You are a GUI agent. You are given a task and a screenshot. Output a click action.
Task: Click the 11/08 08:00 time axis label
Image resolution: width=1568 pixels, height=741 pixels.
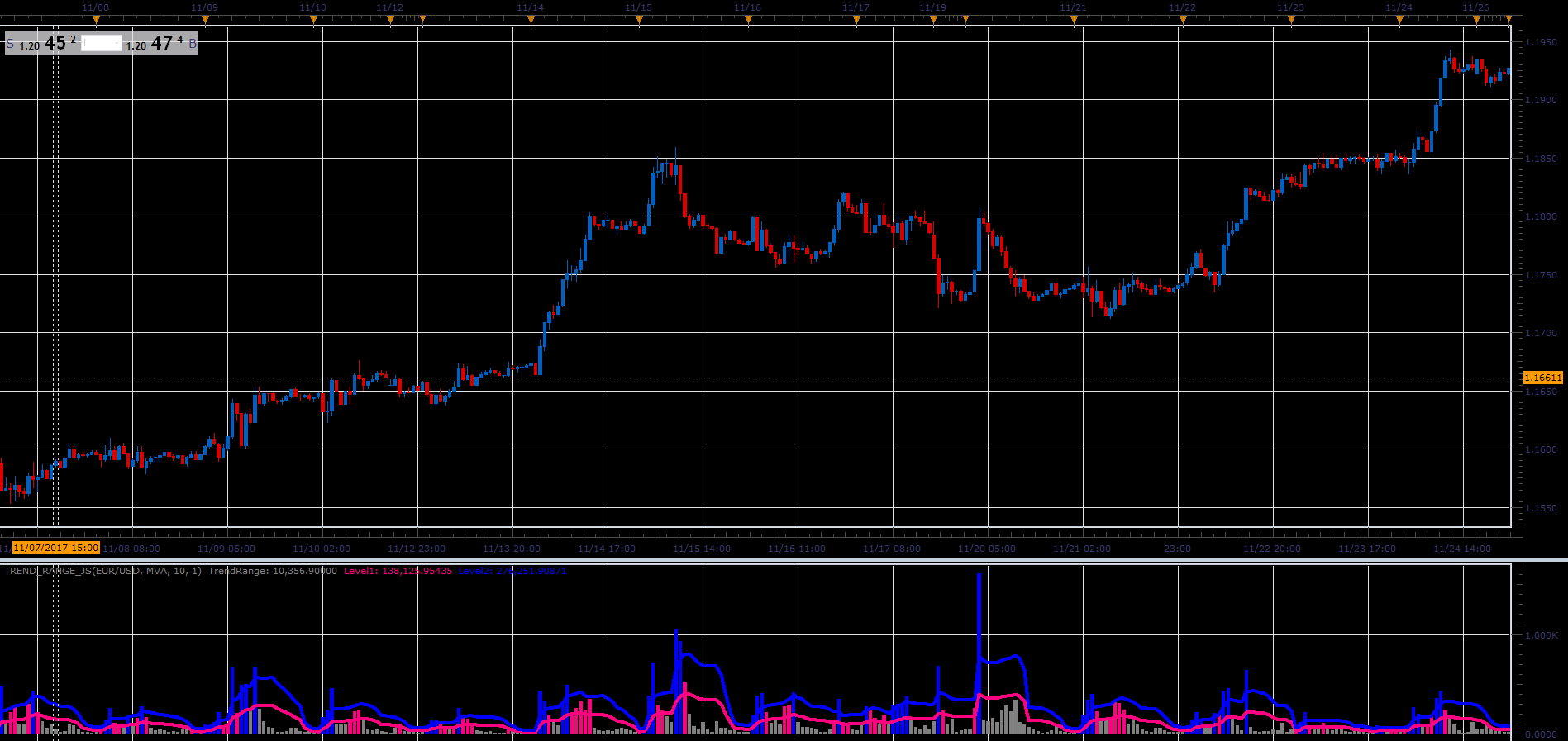tap(132, 549)
